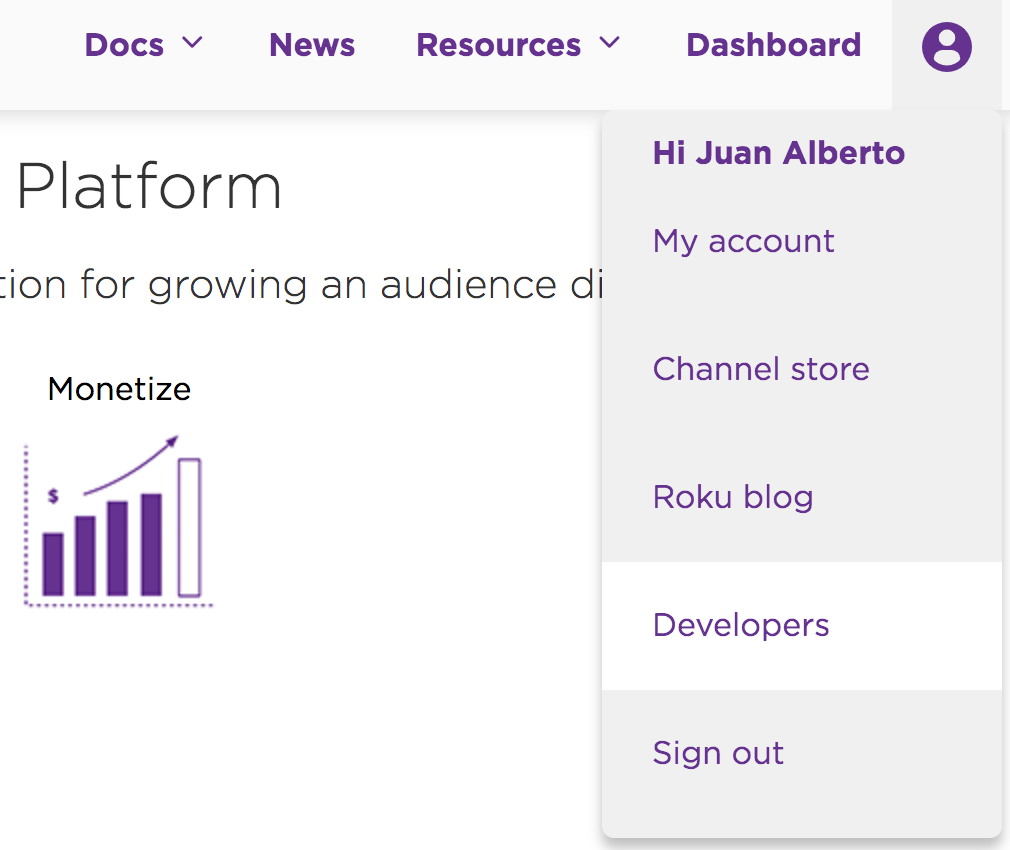1010x850 pixels.
Task: Visit the Roku blog link
Action: click(x=733, y=498)
